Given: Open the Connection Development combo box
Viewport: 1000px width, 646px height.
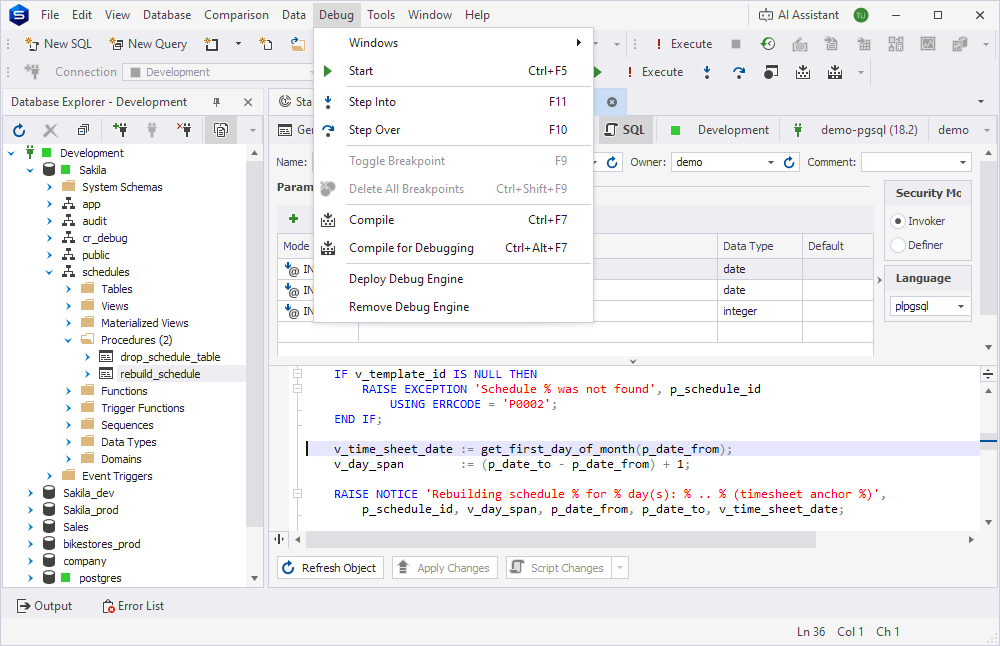Looking at the screenshot, I should click(x=218, y=72).
